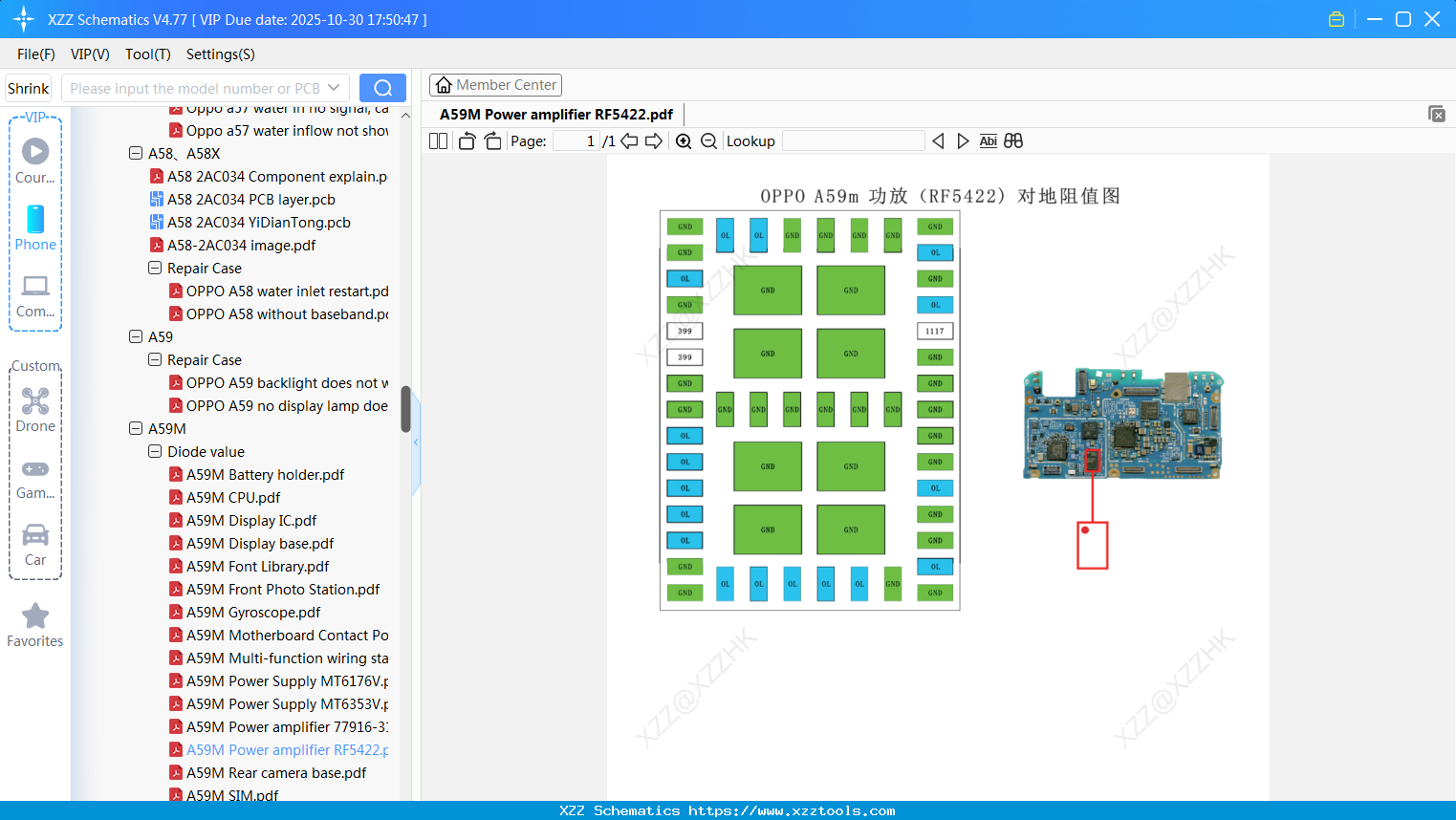Viewport: 1456px width, 820px height.
Task: Open A58 2AC034 PCB layer.pcb file
Action: pos(250,200)
